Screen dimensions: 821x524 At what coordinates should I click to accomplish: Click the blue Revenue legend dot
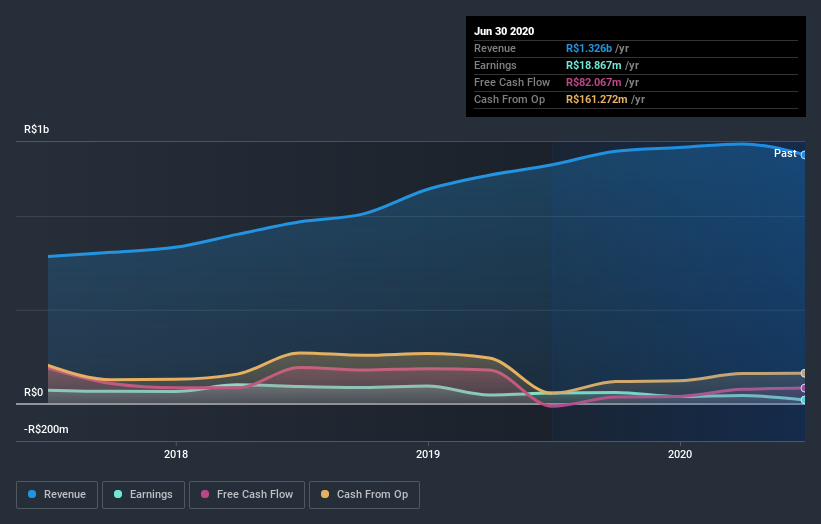32,494
